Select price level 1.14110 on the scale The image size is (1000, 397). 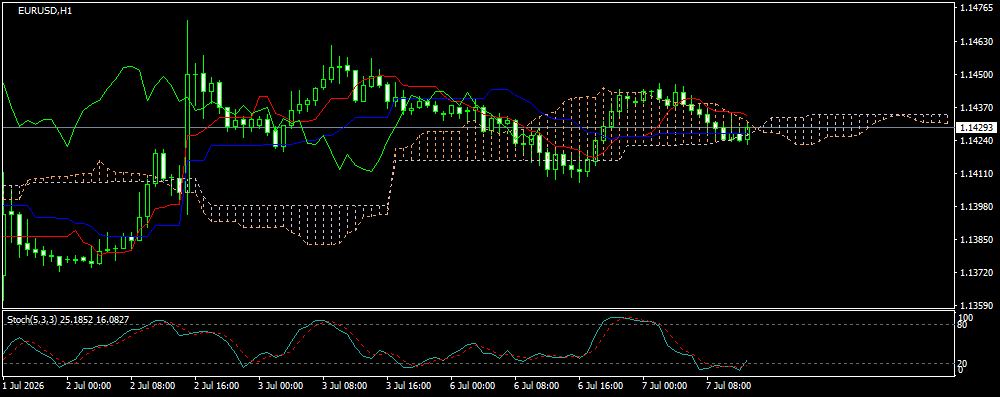click(x=977, y=174)
